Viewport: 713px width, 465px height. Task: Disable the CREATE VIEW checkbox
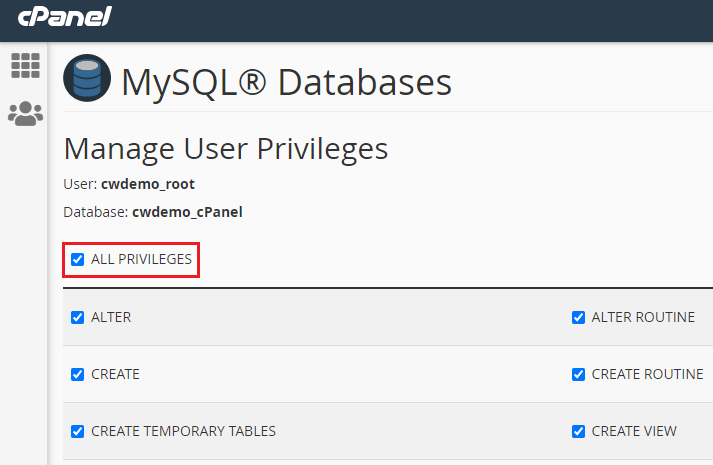pyautogui.click(x=578, y=432)
